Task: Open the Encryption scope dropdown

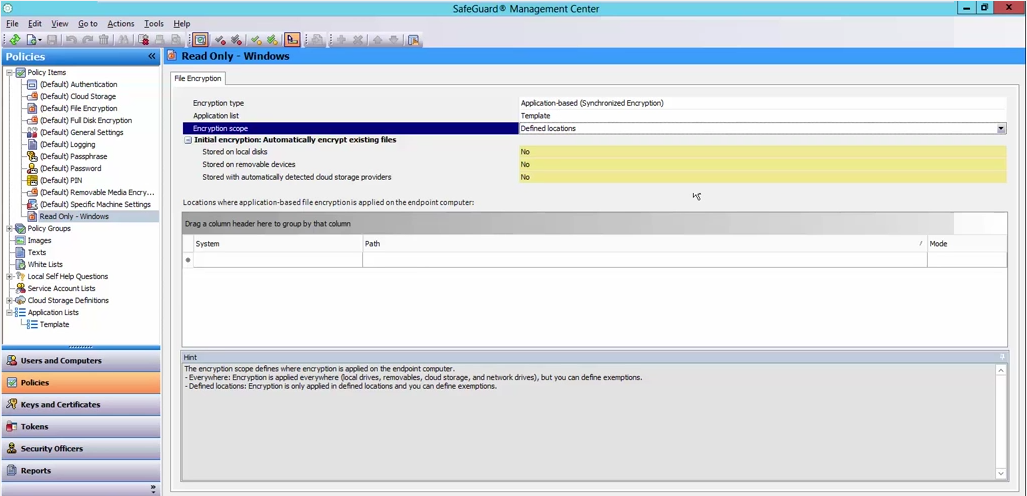Action: pyautogui.click(x=1000, y=128)
